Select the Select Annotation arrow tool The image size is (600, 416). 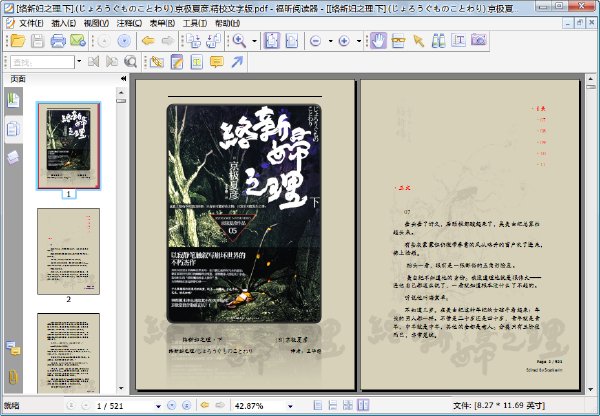(x=419, y=41)
